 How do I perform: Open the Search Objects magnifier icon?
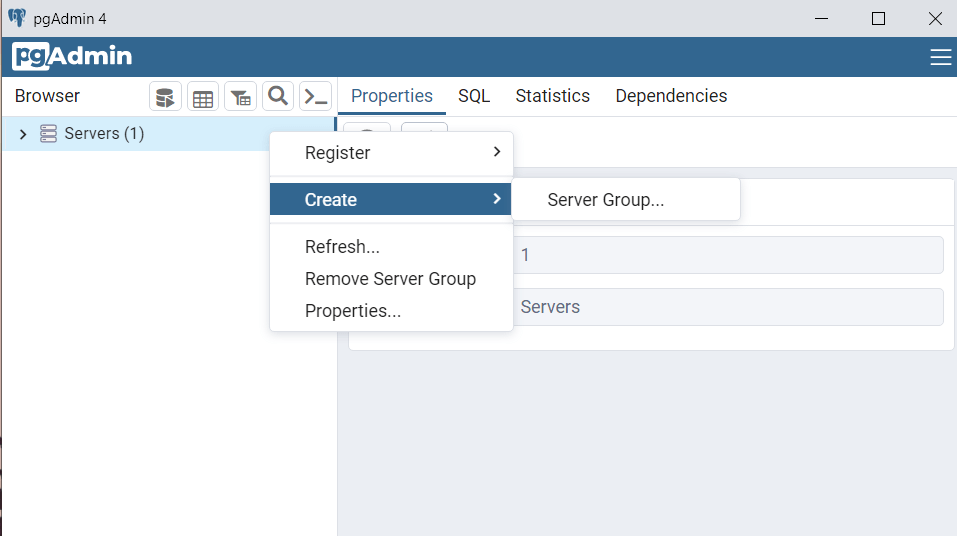278,96
